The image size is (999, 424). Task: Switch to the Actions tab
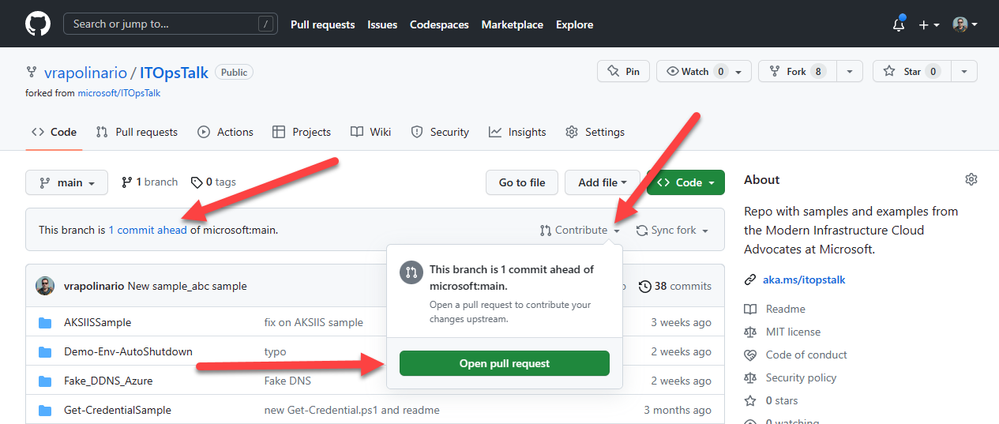[226, 132]
